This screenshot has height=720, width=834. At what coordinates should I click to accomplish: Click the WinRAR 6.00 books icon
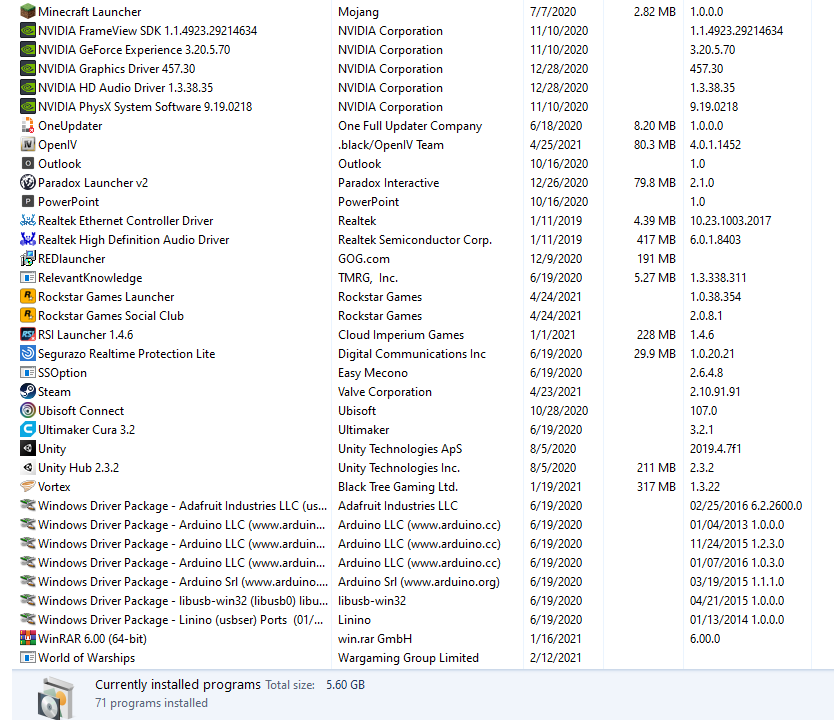click(28, 638)
